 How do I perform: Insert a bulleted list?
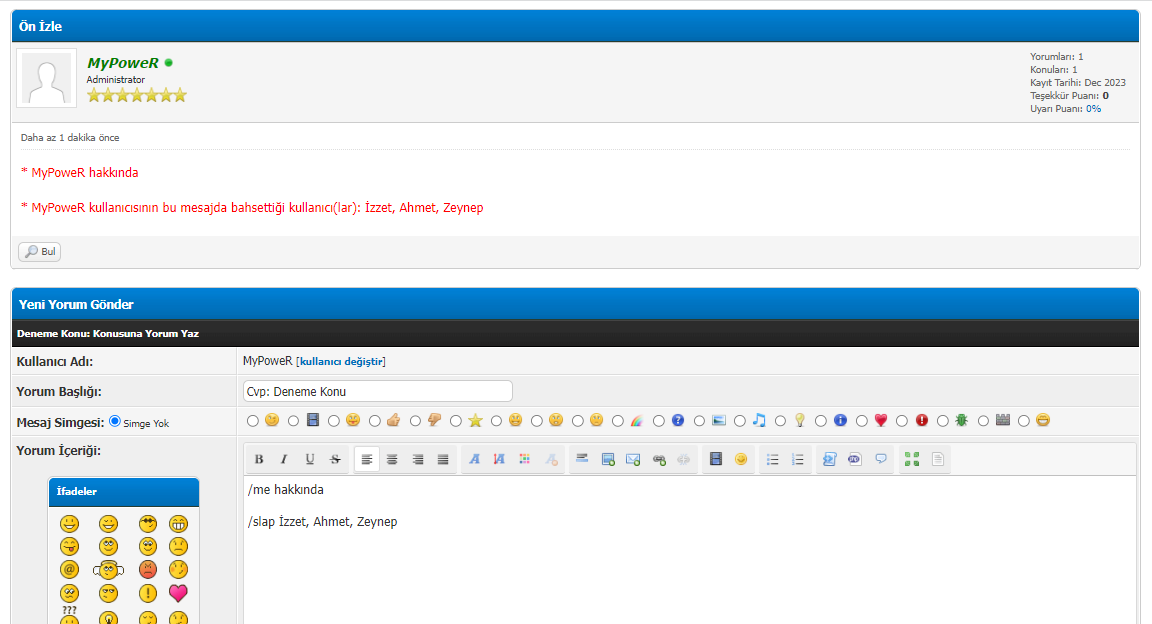tap(772, 459)
